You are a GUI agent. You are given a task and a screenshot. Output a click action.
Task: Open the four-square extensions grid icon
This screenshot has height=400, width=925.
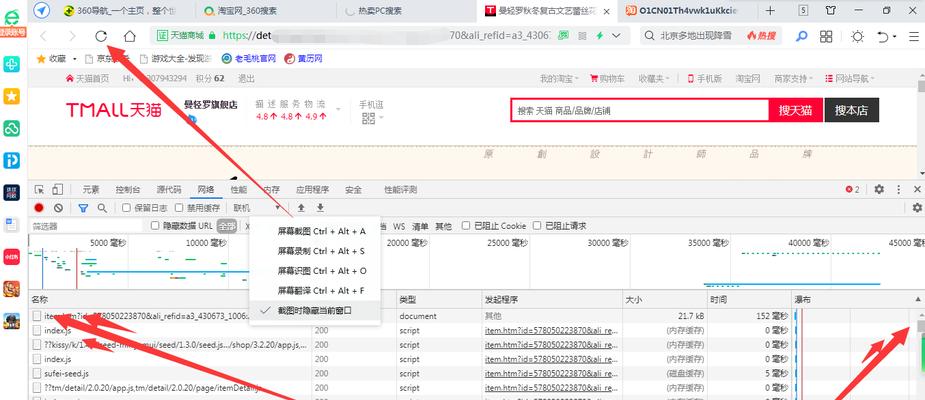(x=826, y=37)
